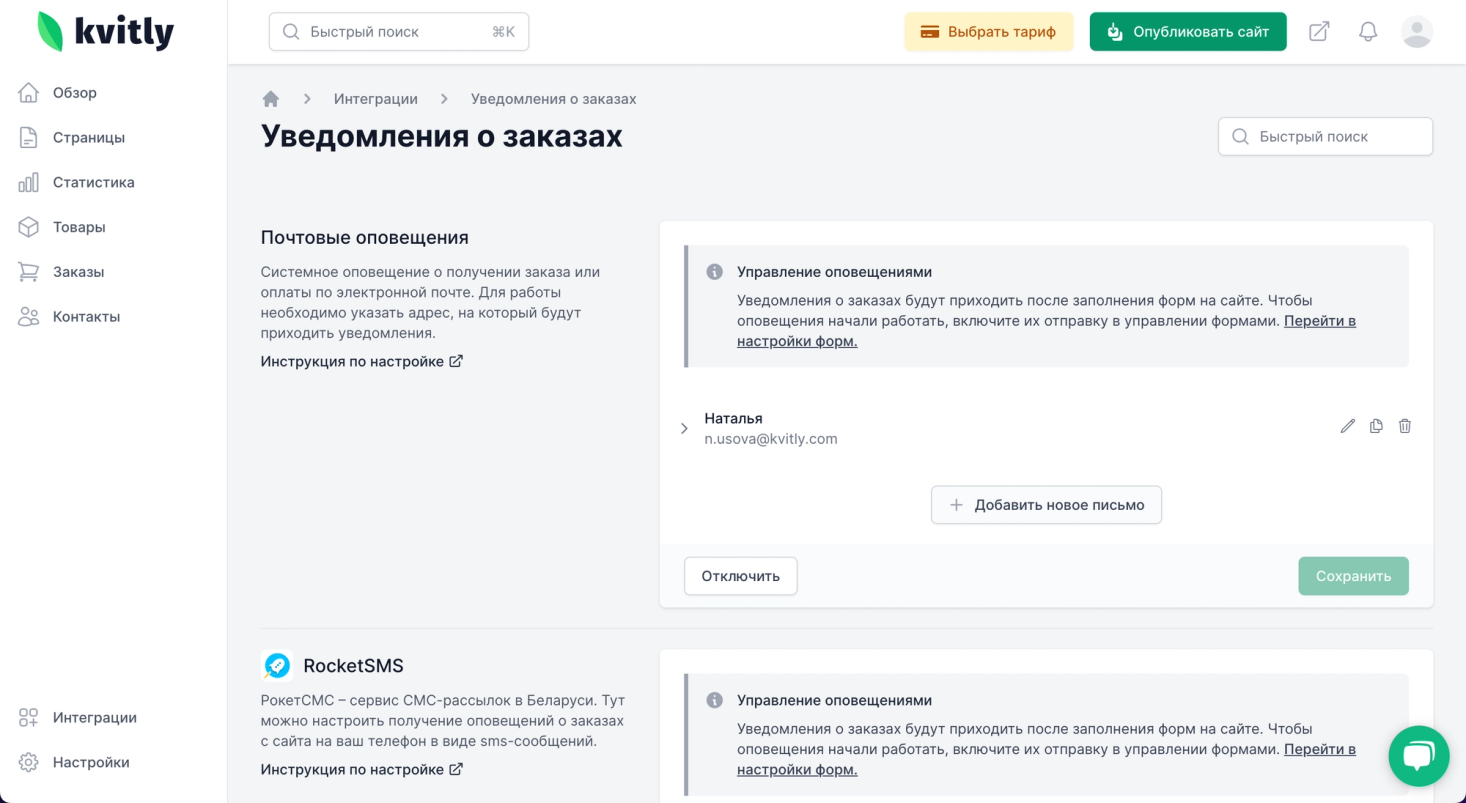Click the Обзор home icon in sidebar

pos(29,93)
